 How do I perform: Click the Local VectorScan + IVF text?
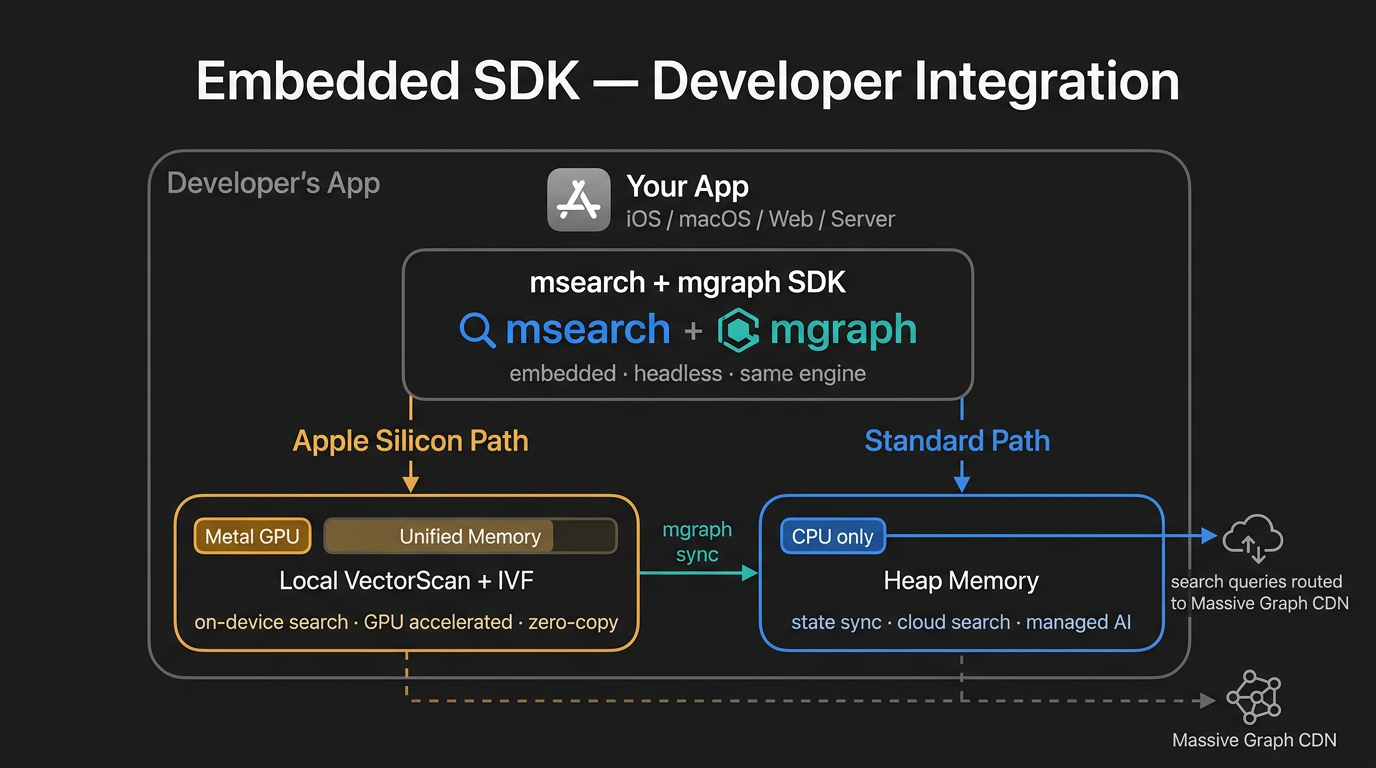407,581
